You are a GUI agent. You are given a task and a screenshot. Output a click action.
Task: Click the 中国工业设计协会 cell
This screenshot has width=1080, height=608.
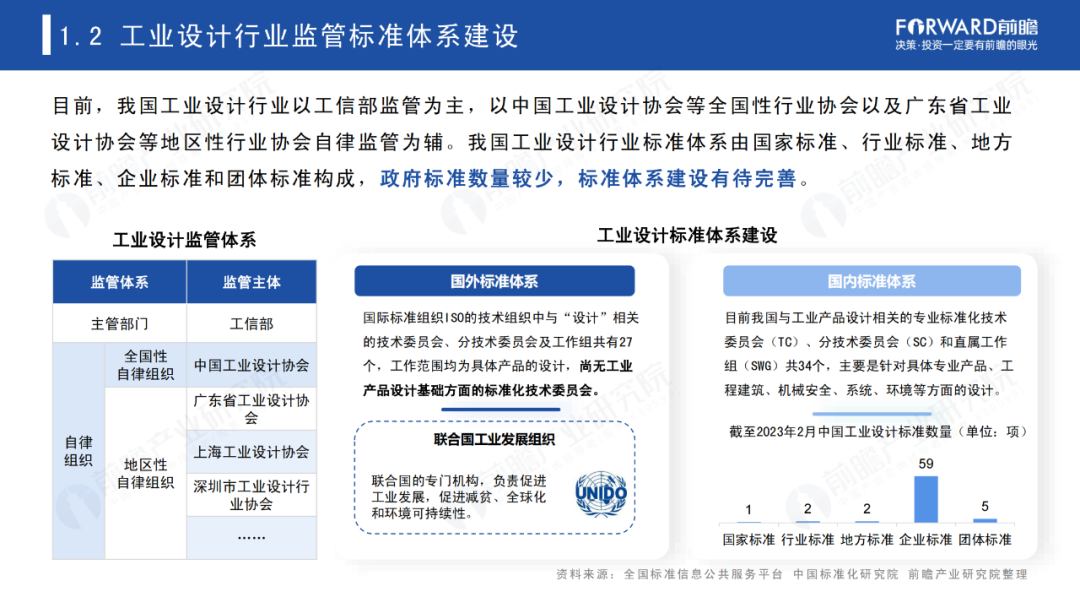[251, 366]
